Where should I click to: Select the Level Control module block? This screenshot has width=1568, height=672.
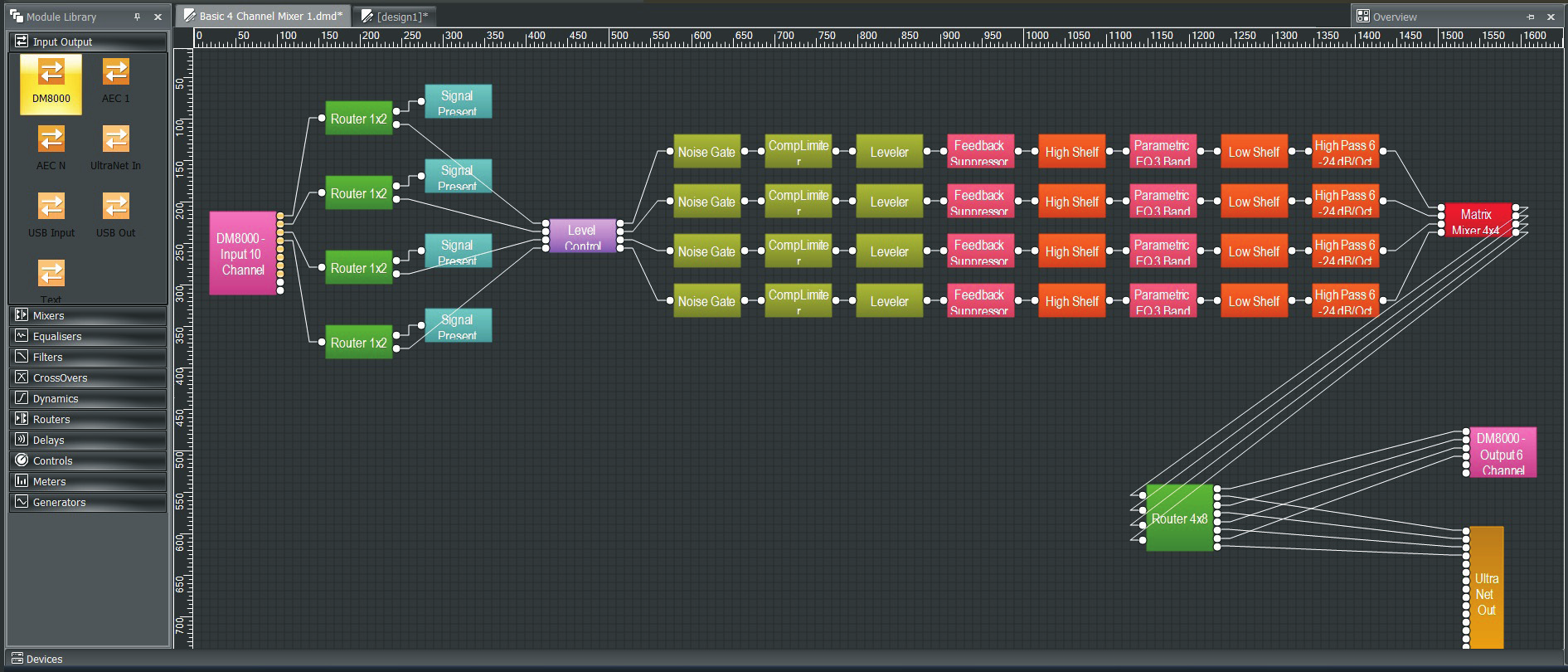[x=582, y=236]
